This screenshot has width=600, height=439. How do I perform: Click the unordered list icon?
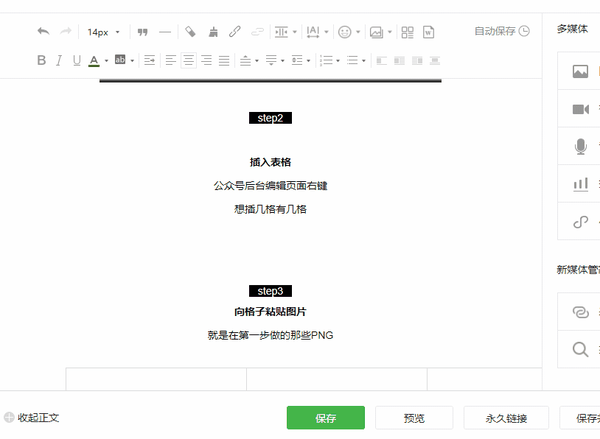tap(352, 60)
